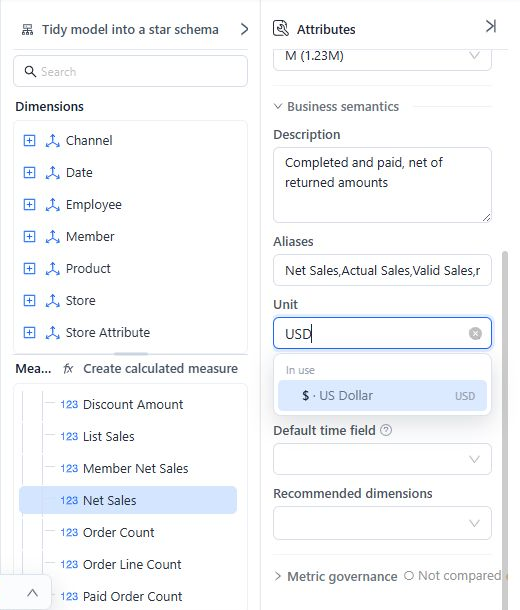Click the Channel dimension hierarchy icon
This screenshot has height=610, width=520.
(53, 140)
